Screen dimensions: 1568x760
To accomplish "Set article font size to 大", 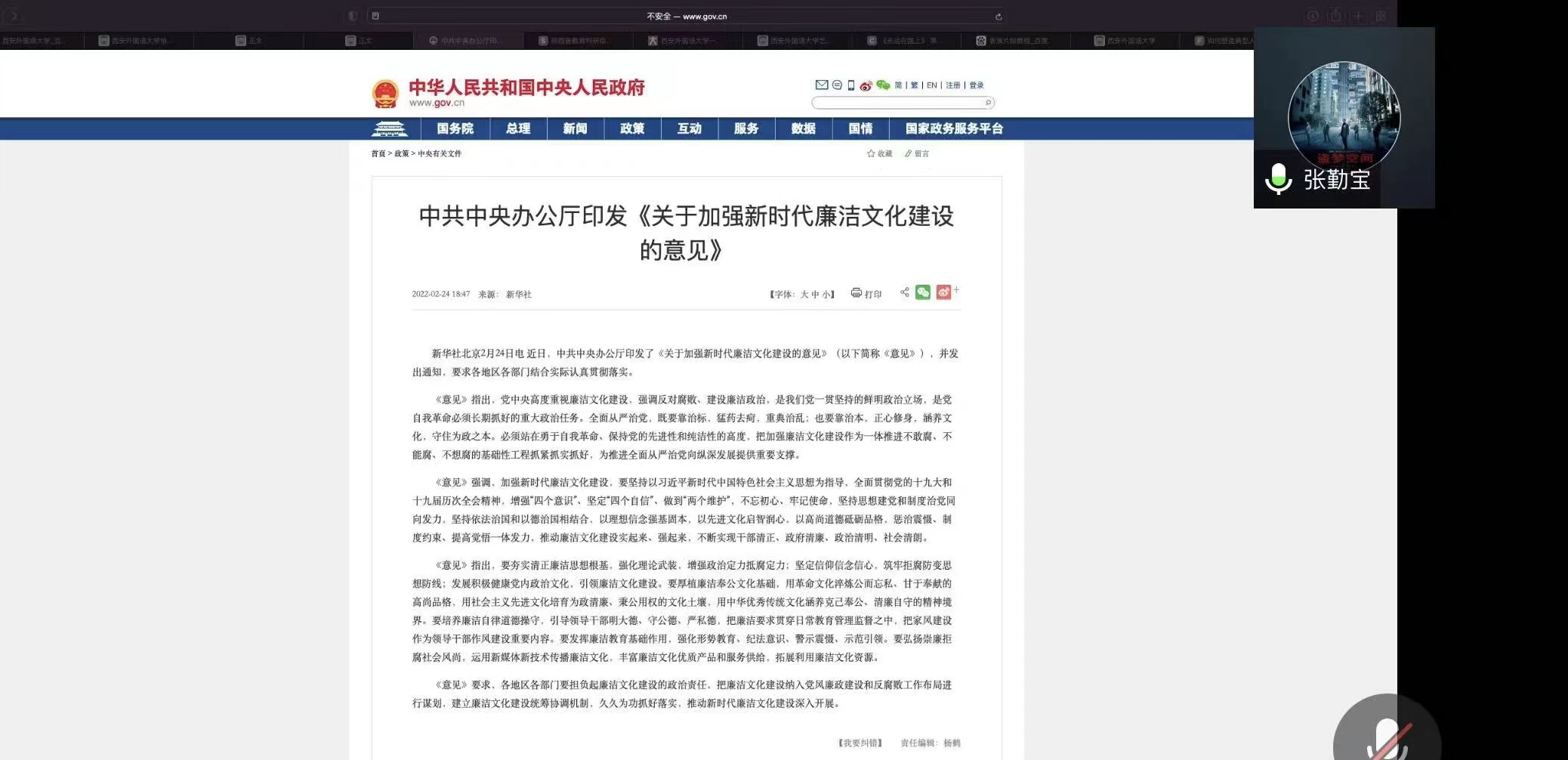I will pyautogui.click(x=804, y=295).
